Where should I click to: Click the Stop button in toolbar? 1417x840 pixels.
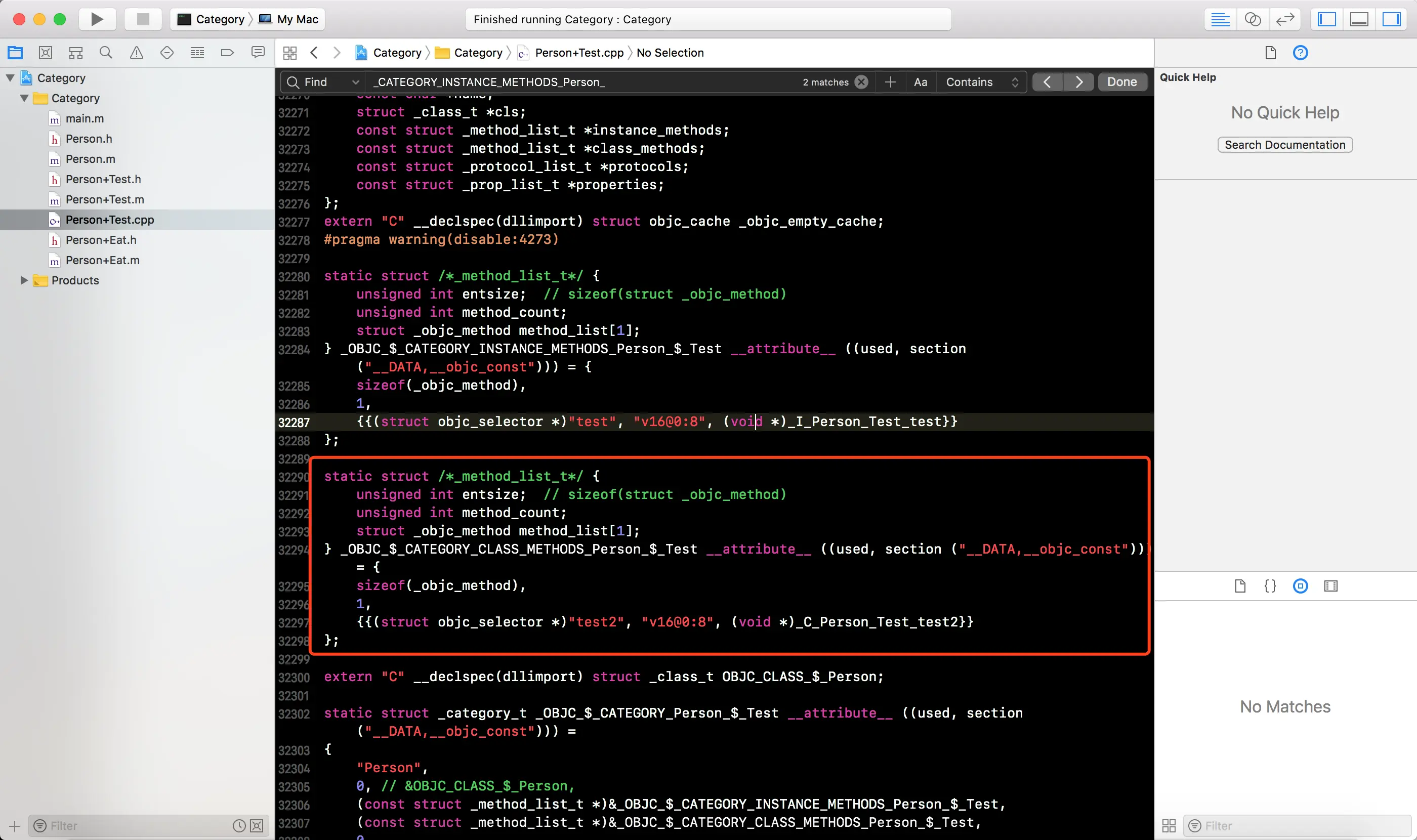pyautogui.click(x=143, y=19)
